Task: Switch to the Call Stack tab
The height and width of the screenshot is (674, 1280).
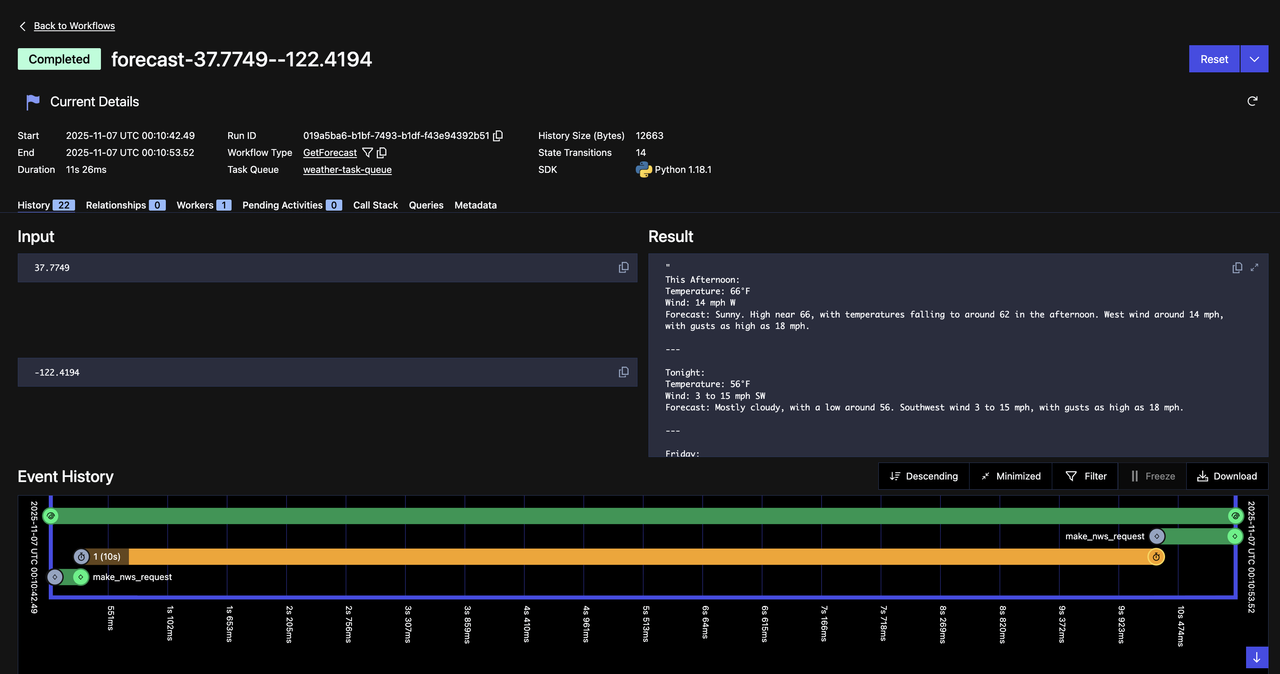Action: pyautogui.click(x=375, y=205)
